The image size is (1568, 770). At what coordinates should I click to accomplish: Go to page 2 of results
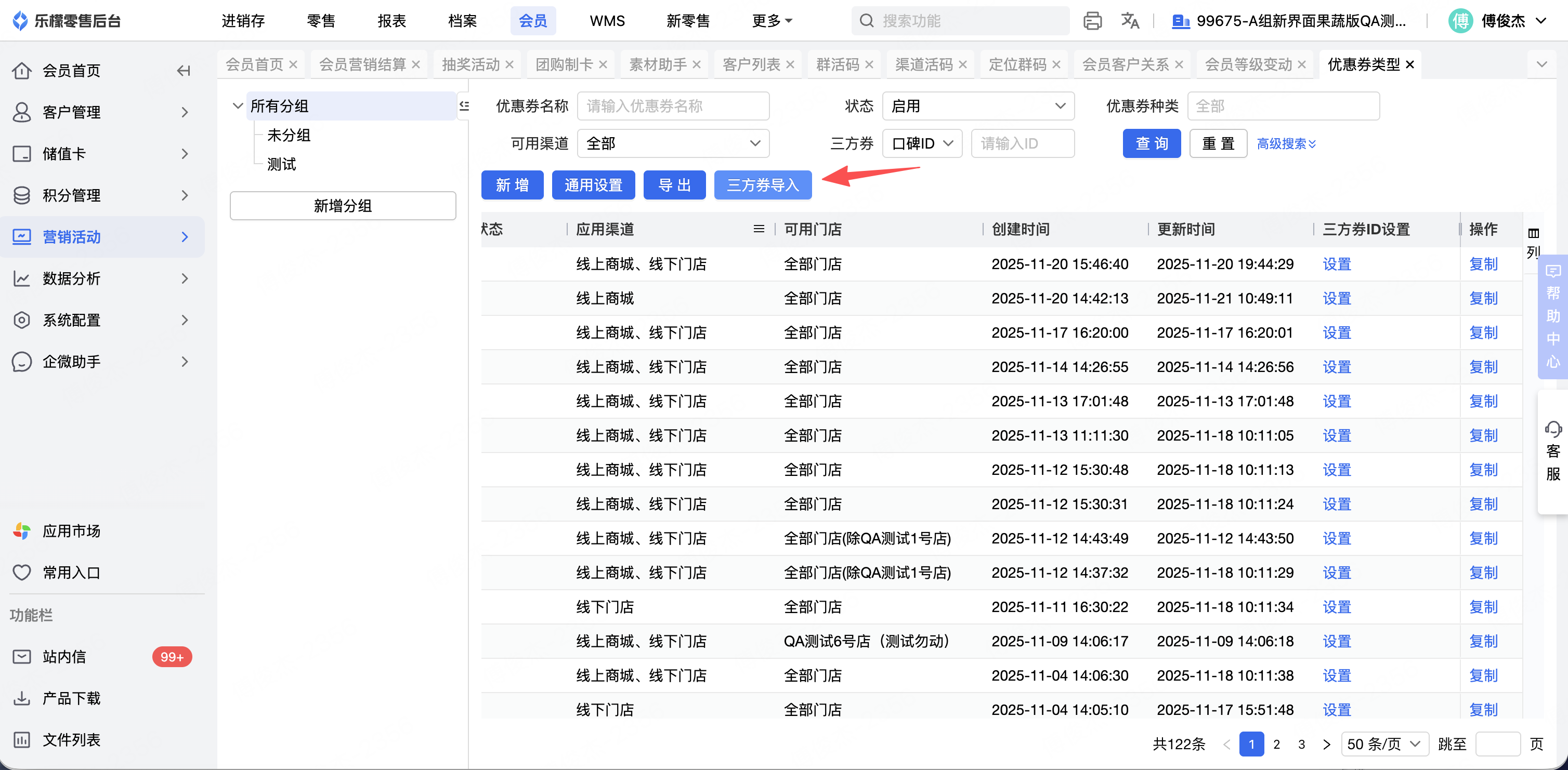[1276, 744]
